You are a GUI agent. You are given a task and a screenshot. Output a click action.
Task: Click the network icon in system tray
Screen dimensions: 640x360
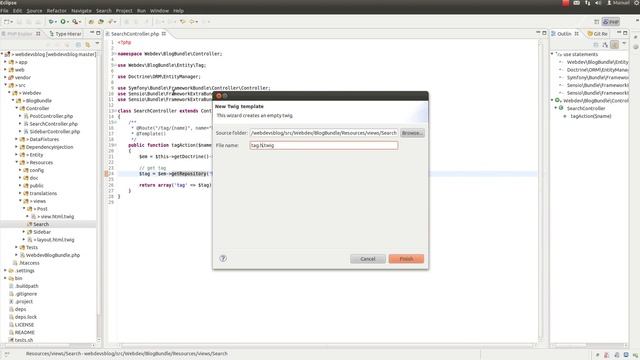[x=587, y=3]
